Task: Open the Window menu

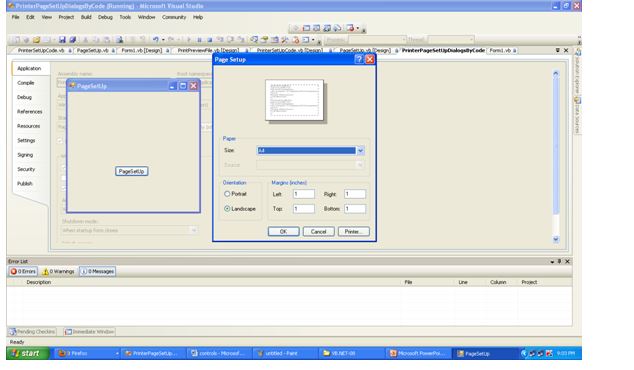Action: (x=147, y=17)
